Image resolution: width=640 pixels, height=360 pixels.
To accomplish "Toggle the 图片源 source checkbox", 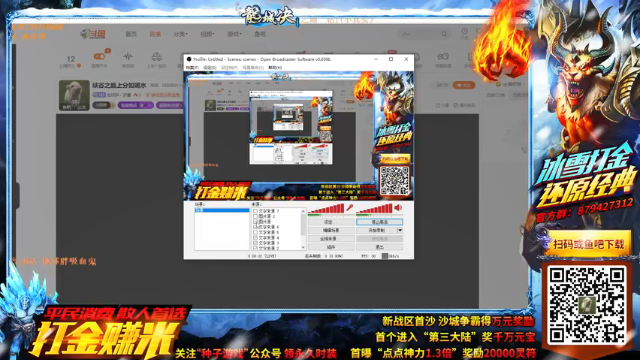I will (255, 222).
